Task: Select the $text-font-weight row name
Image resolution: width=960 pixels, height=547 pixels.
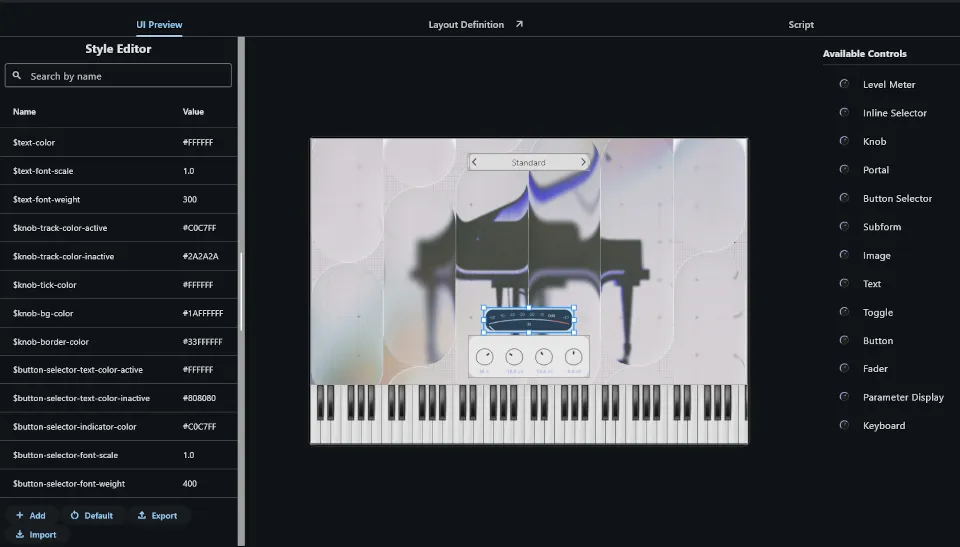Action: [x=47, y=199]
